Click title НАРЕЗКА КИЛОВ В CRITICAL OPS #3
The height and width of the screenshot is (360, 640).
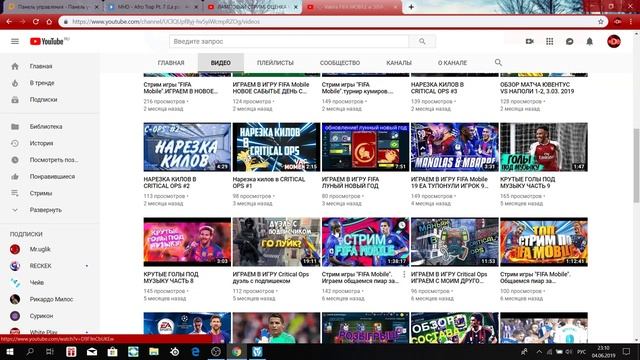point(438,88)
